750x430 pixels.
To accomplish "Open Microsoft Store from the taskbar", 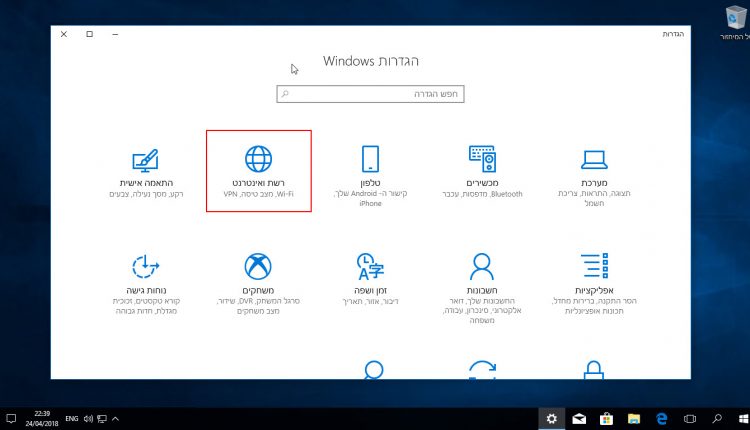I will (x=606, y=419).
